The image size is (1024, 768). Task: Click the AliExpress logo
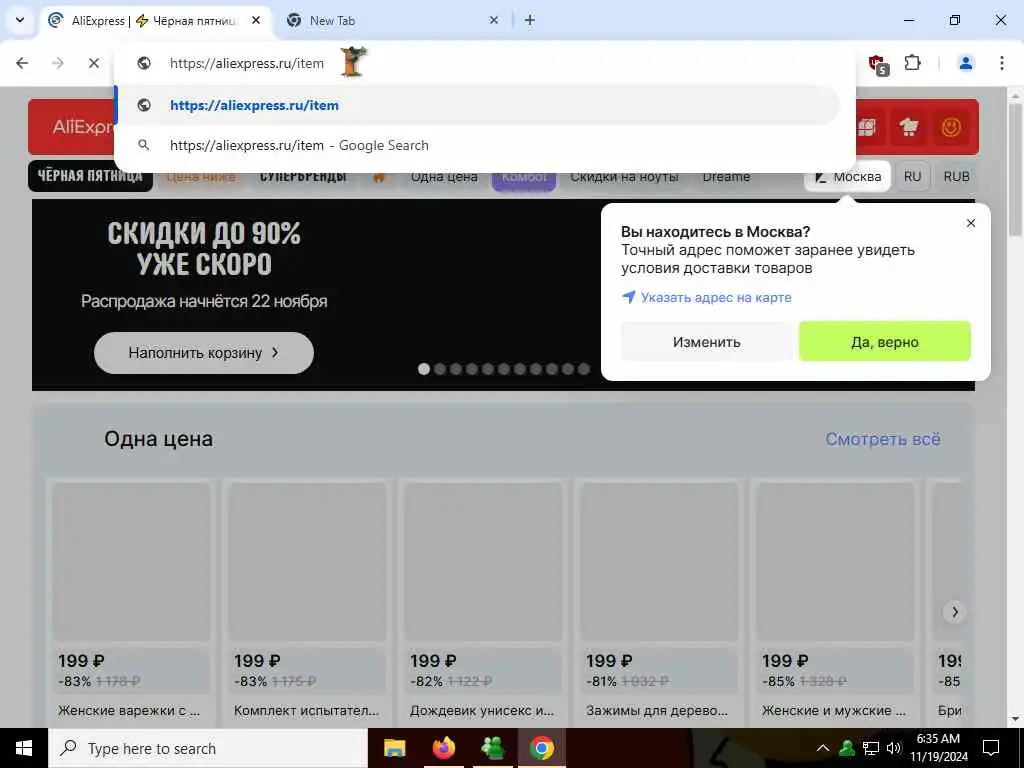pos(83,127)
